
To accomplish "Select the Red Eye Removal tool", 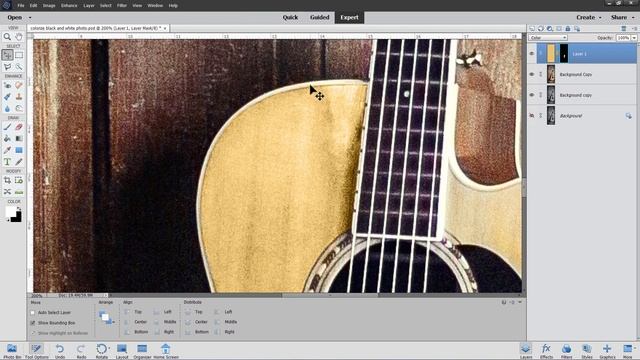I will click(7, 85).
